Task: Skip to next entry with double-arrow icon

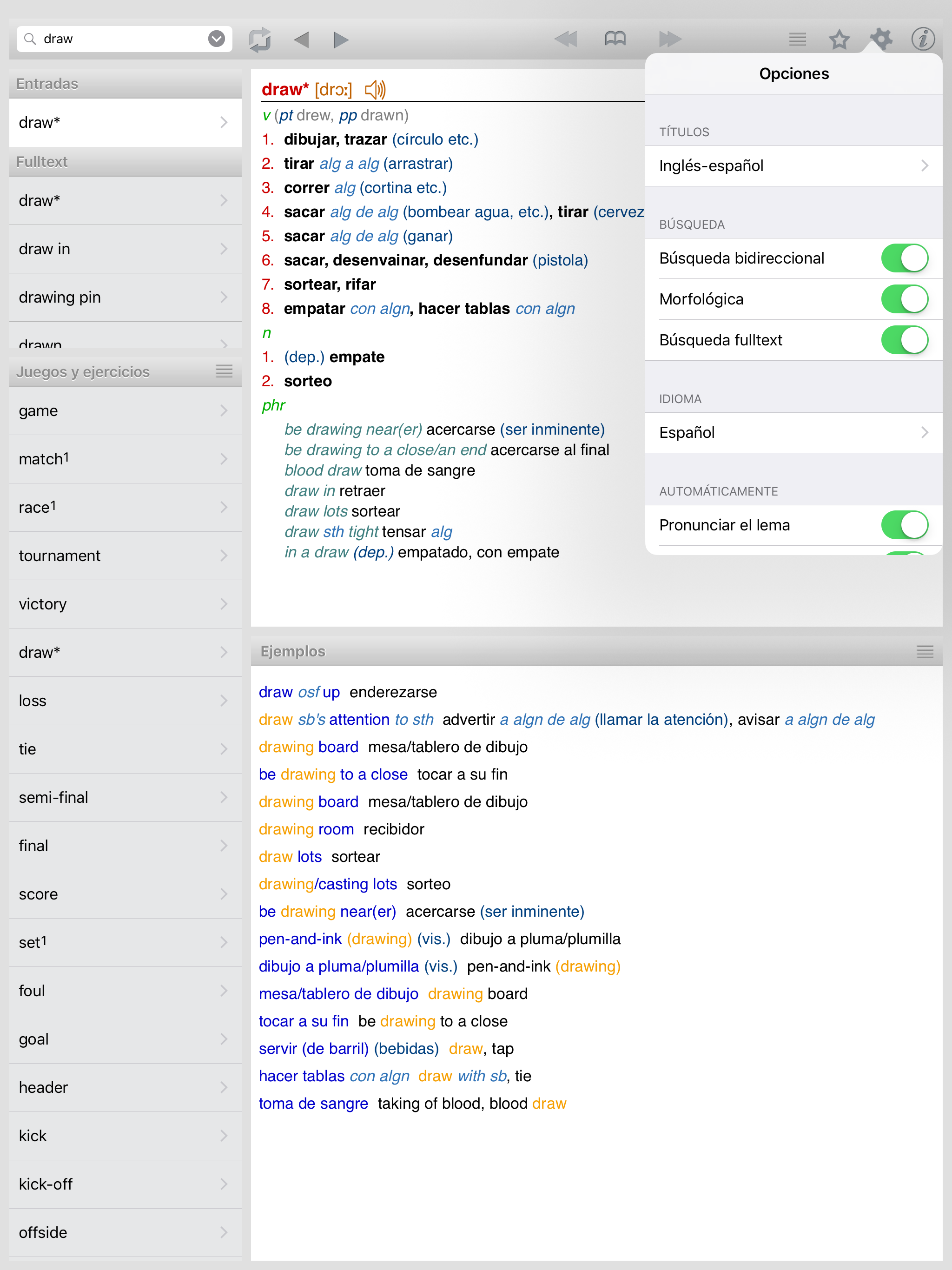Action: [670, 39]
